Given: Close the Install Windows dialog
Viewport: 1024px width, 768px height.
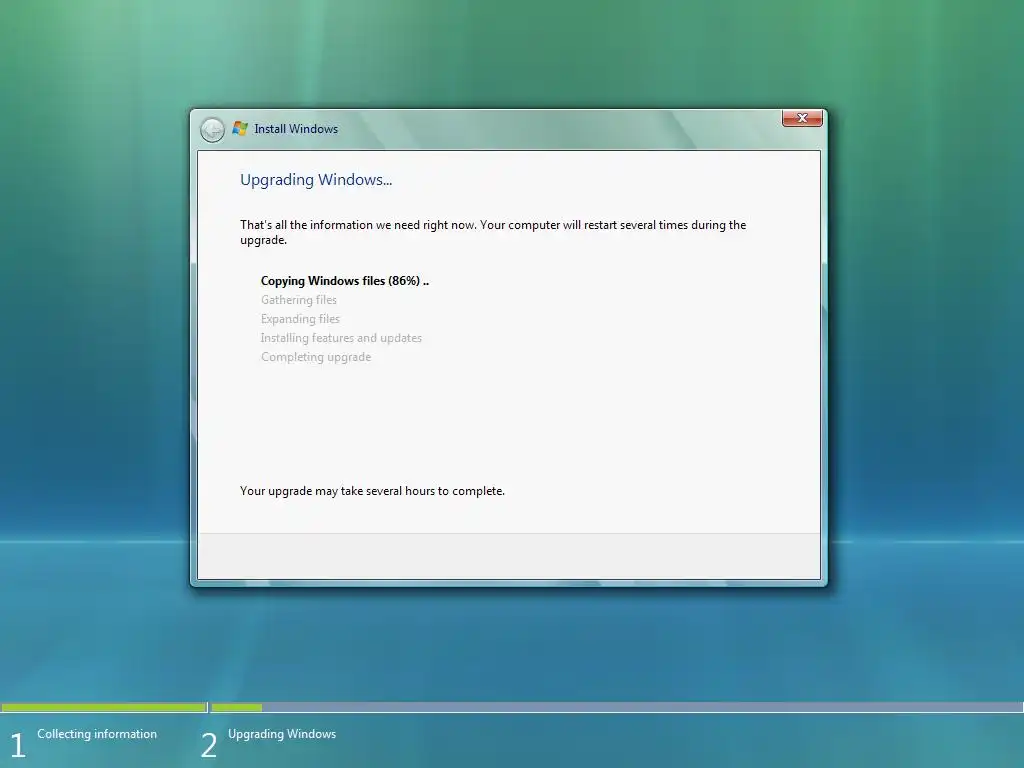Looking at the screenshot, I should [x=802, y=118].
